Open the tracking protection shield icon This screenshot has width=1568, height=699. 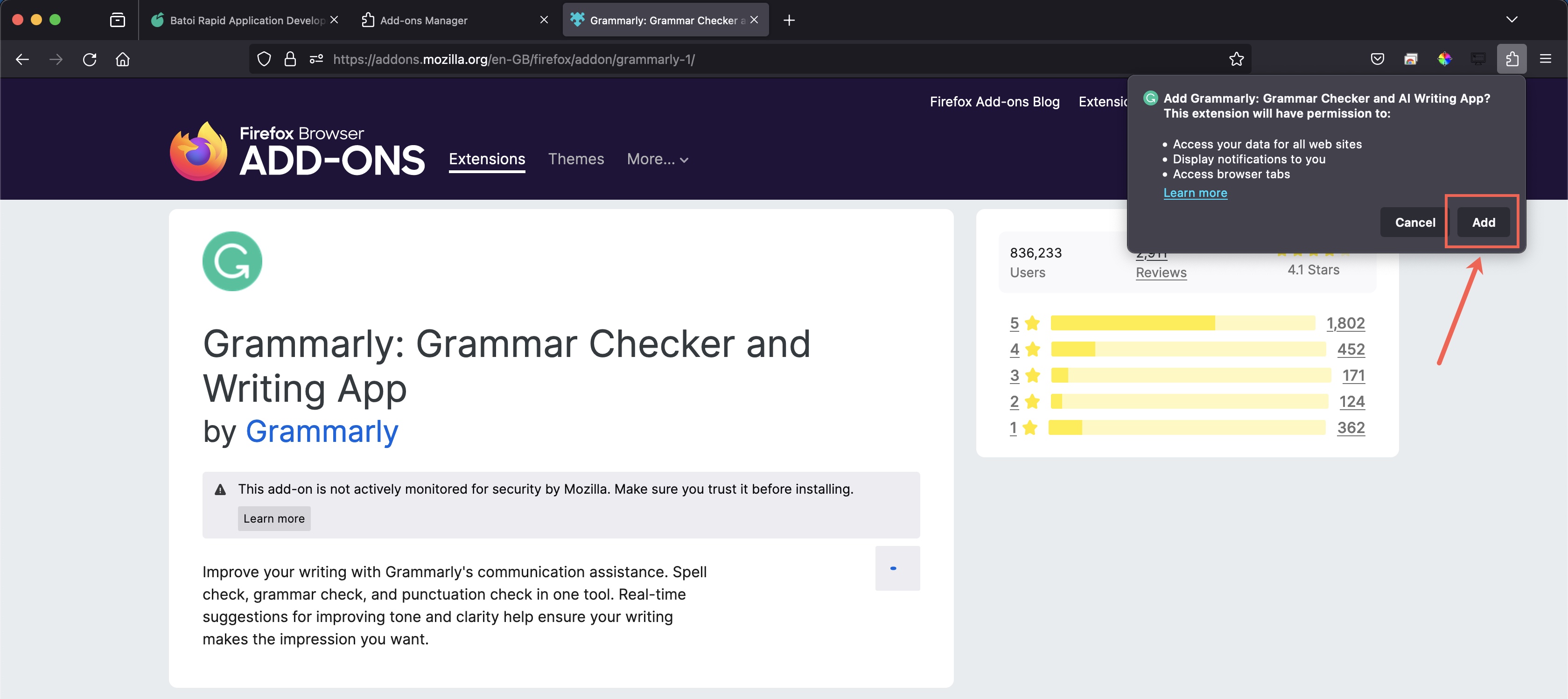264,59
